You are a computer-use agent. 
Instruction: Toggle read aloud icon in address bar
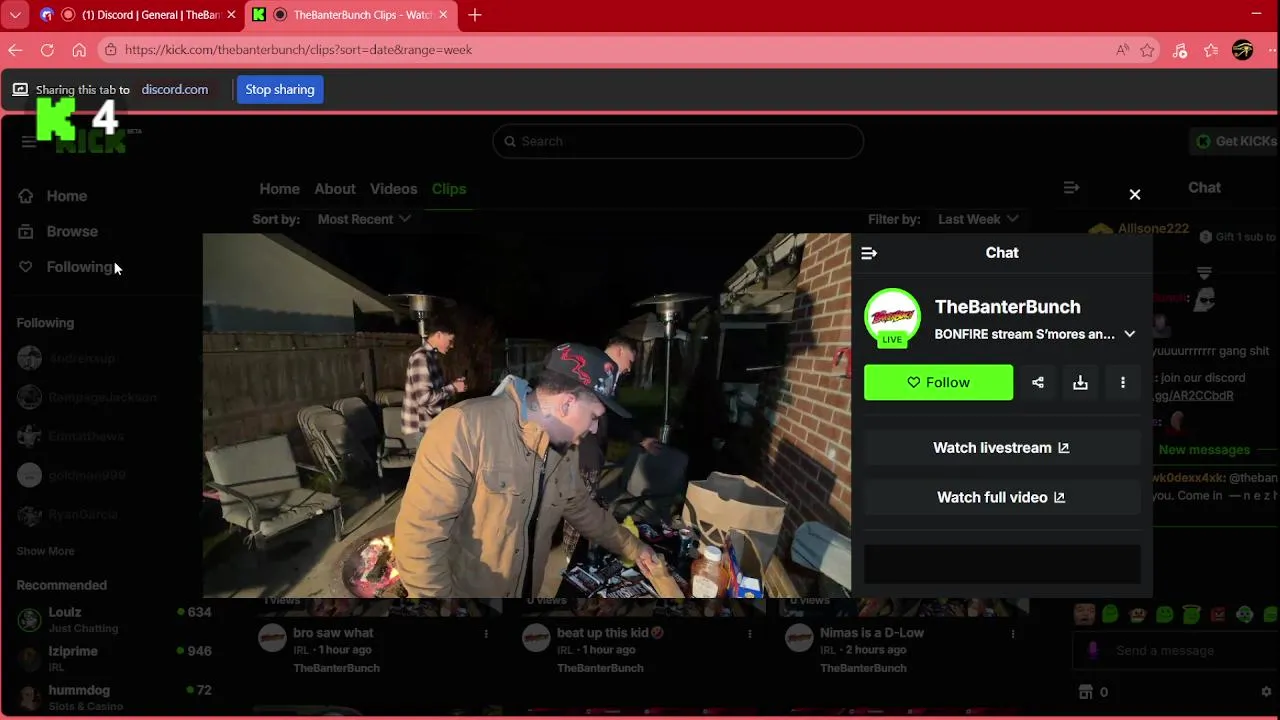(1123, 50)
